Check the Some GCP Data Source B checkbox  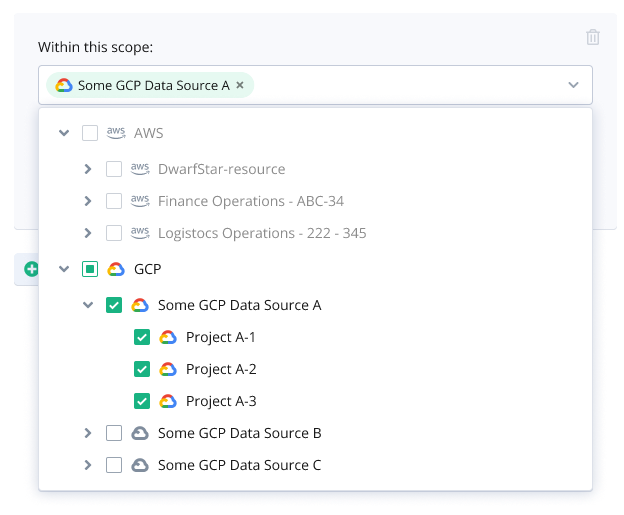coord(114,433)
